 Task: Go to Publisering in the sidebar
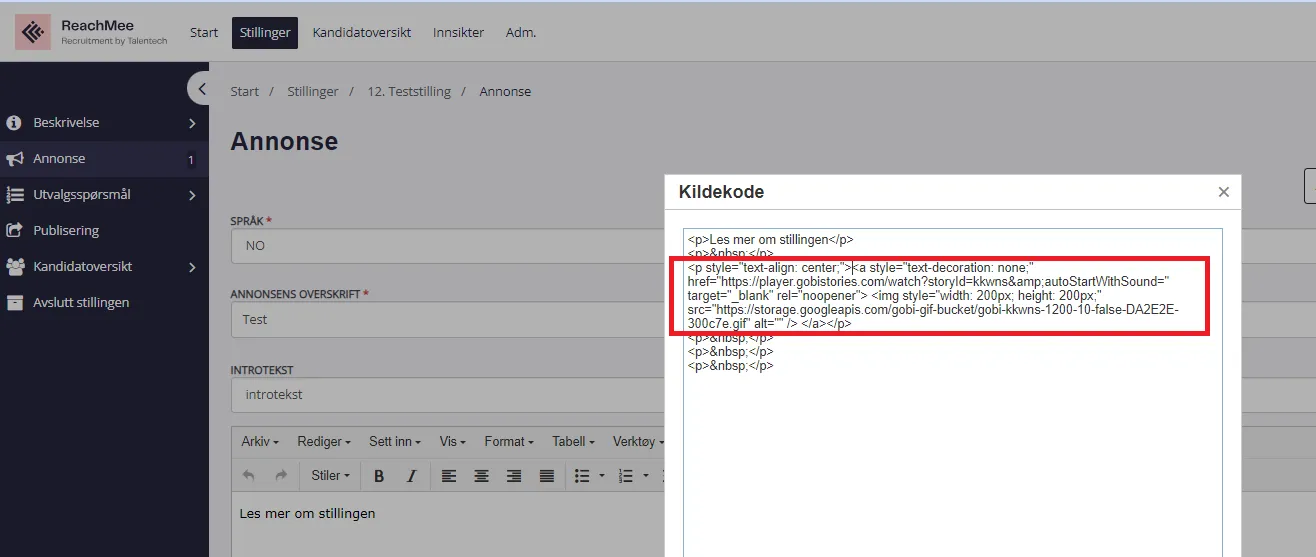click(x=66, y=230)
